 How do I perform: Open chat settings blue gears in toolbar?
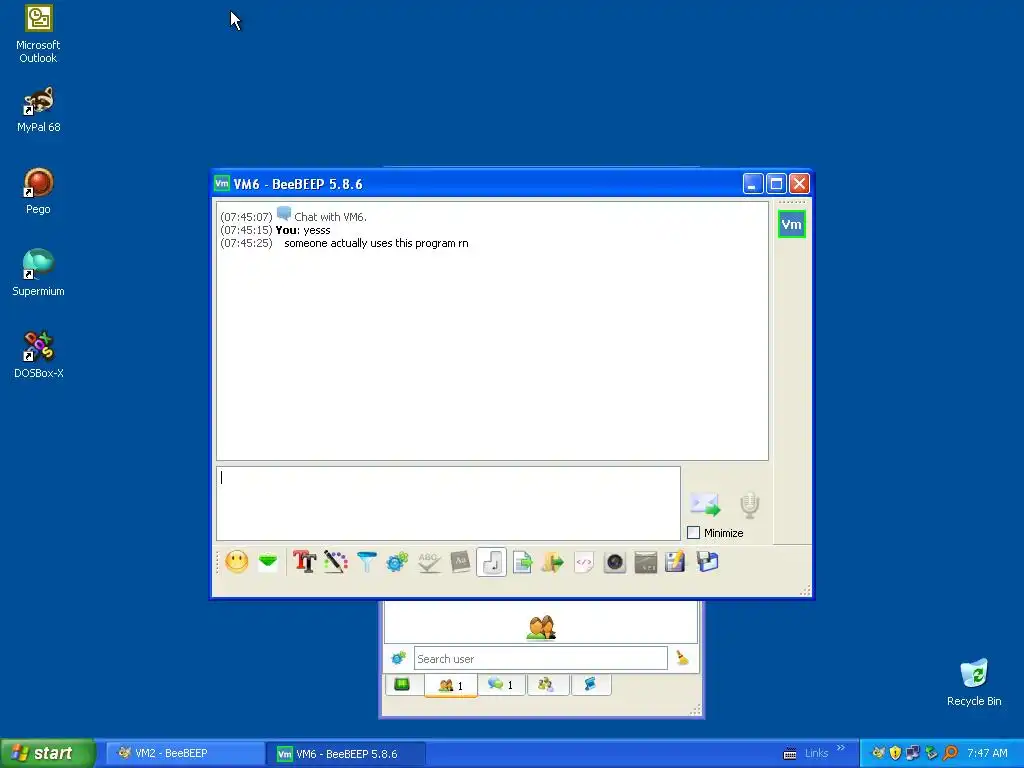397,562
